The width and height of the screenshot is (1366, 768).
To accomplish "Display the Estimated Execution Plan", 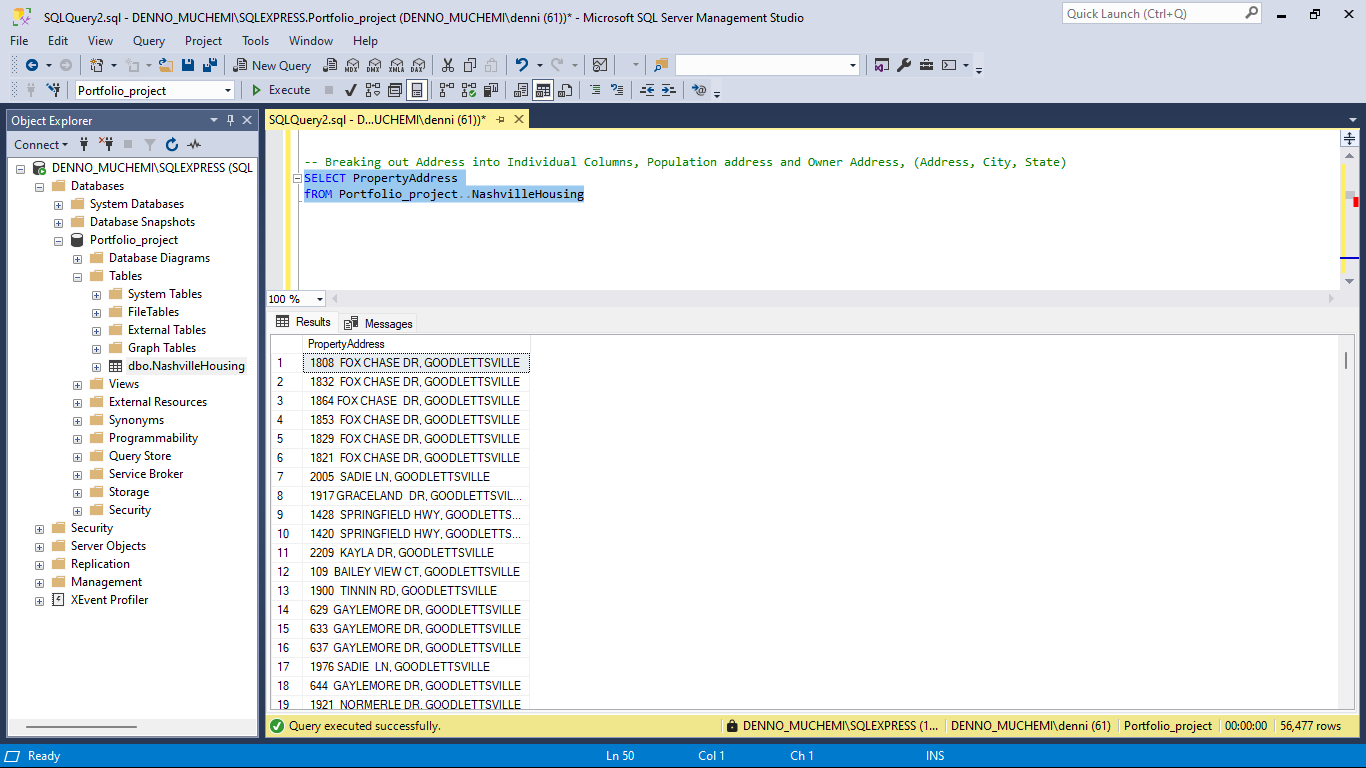I will coord(373,90).
